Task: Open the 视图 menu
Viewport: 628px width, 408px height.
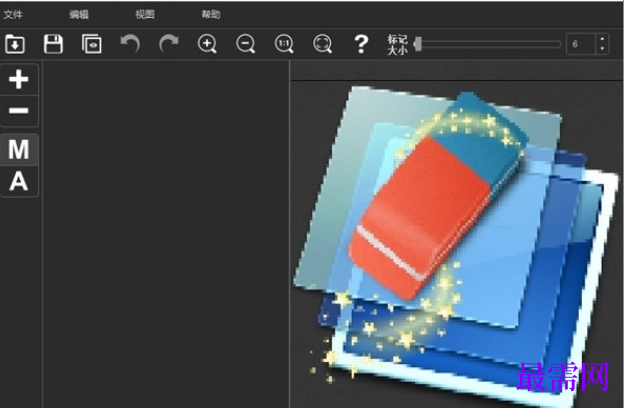Action: pyautogui.click(x=145, y=15)
